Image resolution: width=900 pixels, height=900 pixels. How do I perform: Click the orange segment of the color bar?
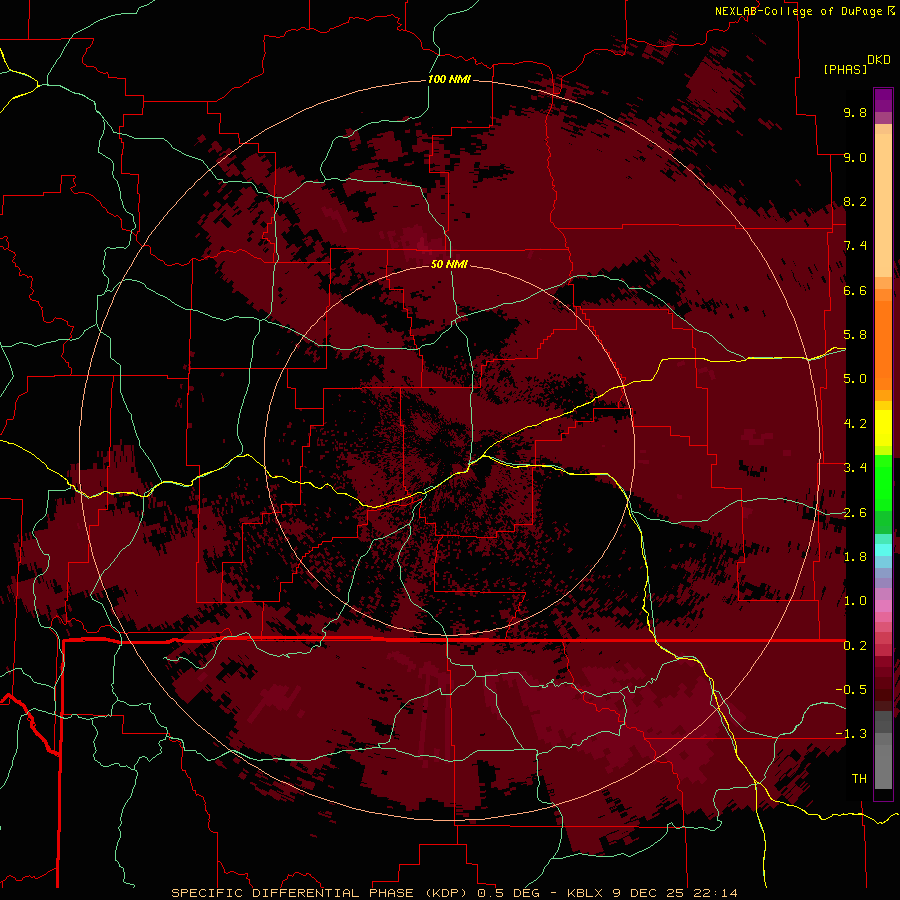tap(883, 344)
